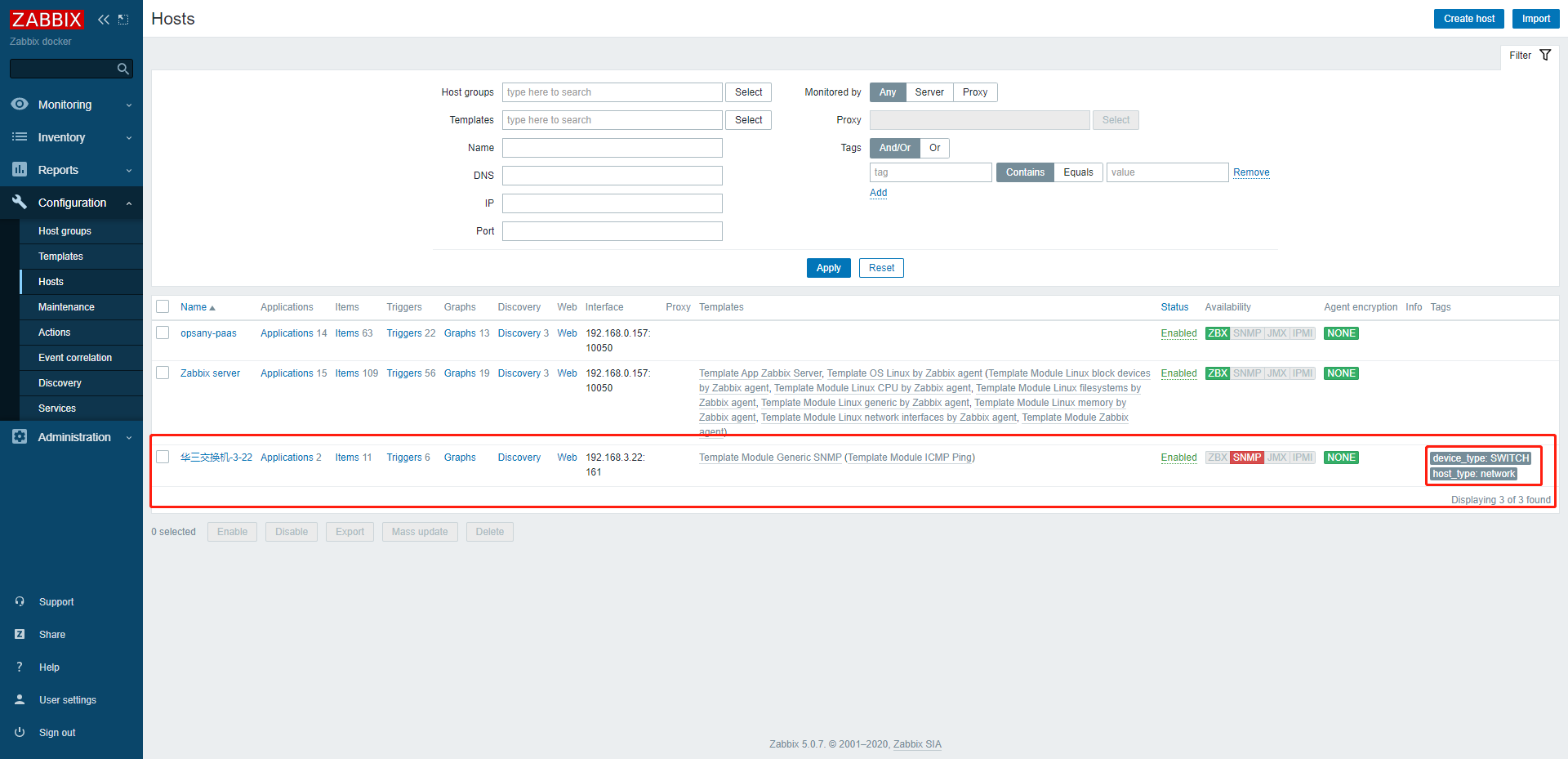Click ZBX availability badge for opsany-paas
The image size is (1568, 759).
[x=1218, y=333]
